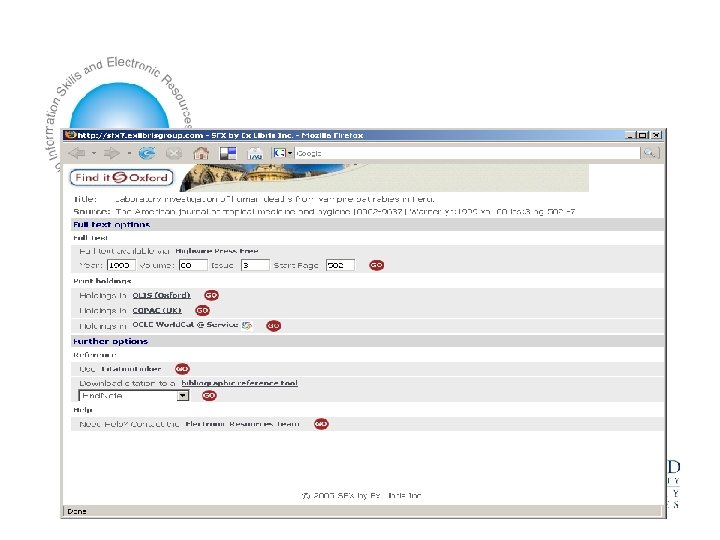Click the search magnifier button
Screen dimensions: 720x540
(x=649, y=153)
